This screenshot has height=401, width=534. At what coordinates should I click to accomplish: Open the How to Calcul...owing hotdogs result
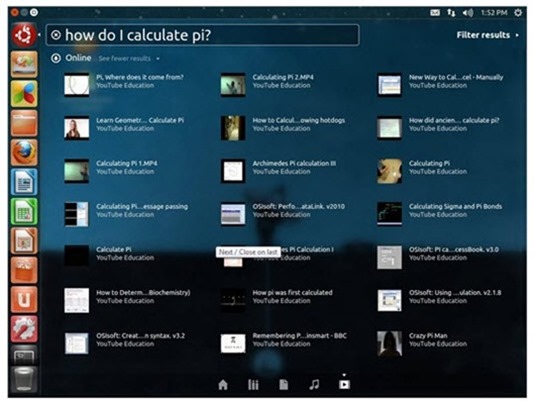[283, 127]
